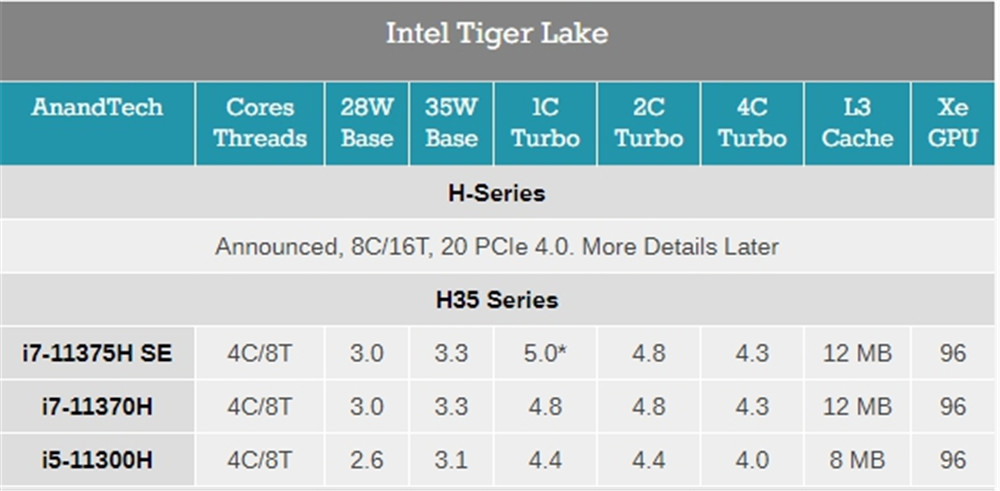This screenshot has width=1000, height=491.
Task: Click the Xe GPU column header
Action: click(x=953, y=124)
